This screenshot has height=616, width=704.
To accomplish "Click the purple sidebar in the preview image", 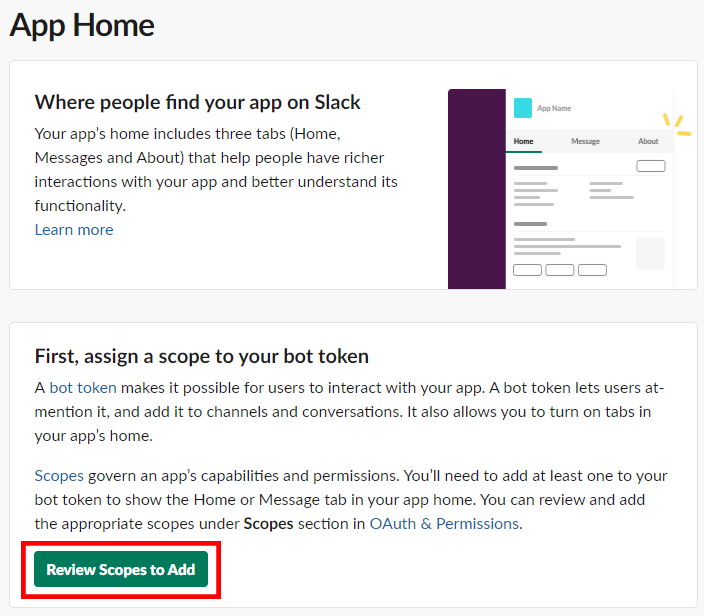I will [x=476, y=190].
